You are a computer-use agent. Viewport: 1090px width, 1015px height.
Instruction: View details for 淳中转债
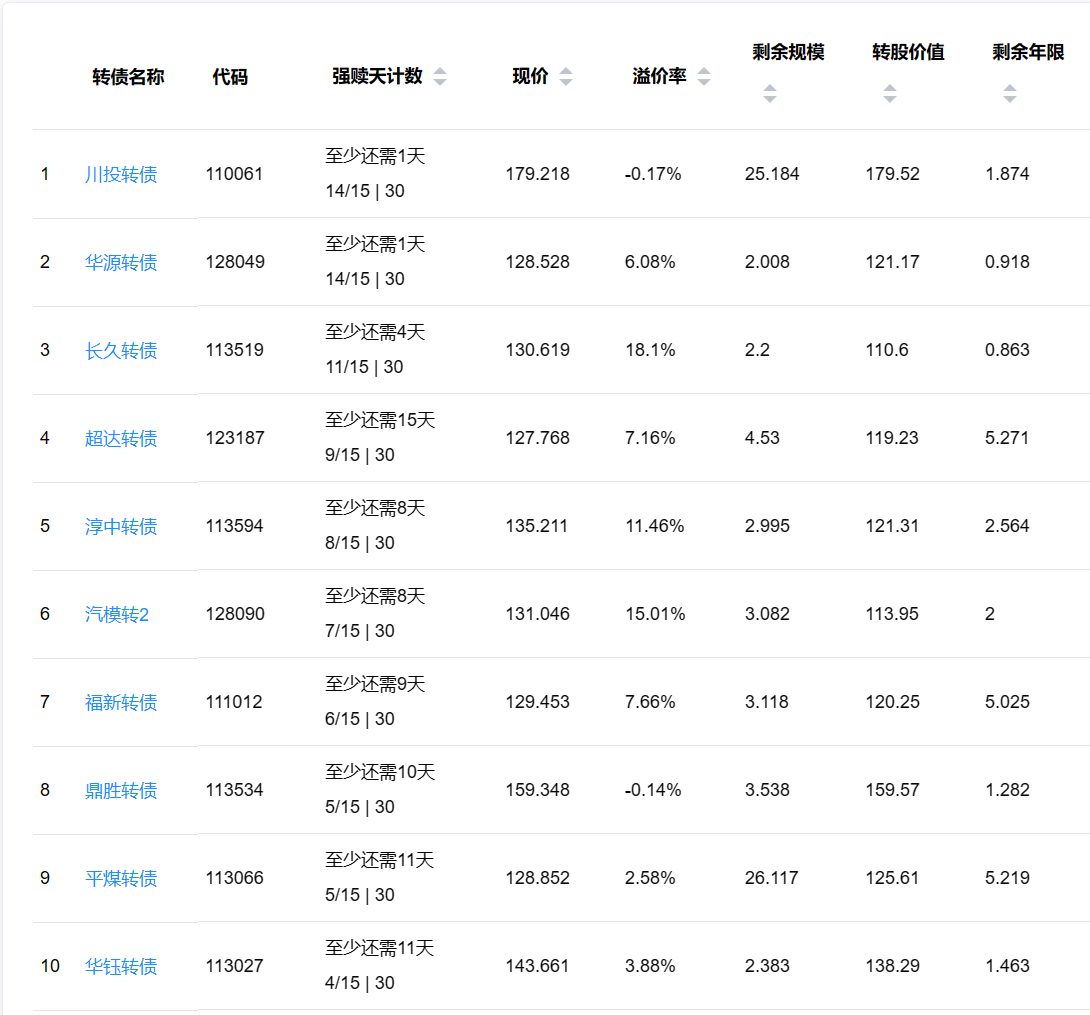click(x=121, y=527)
